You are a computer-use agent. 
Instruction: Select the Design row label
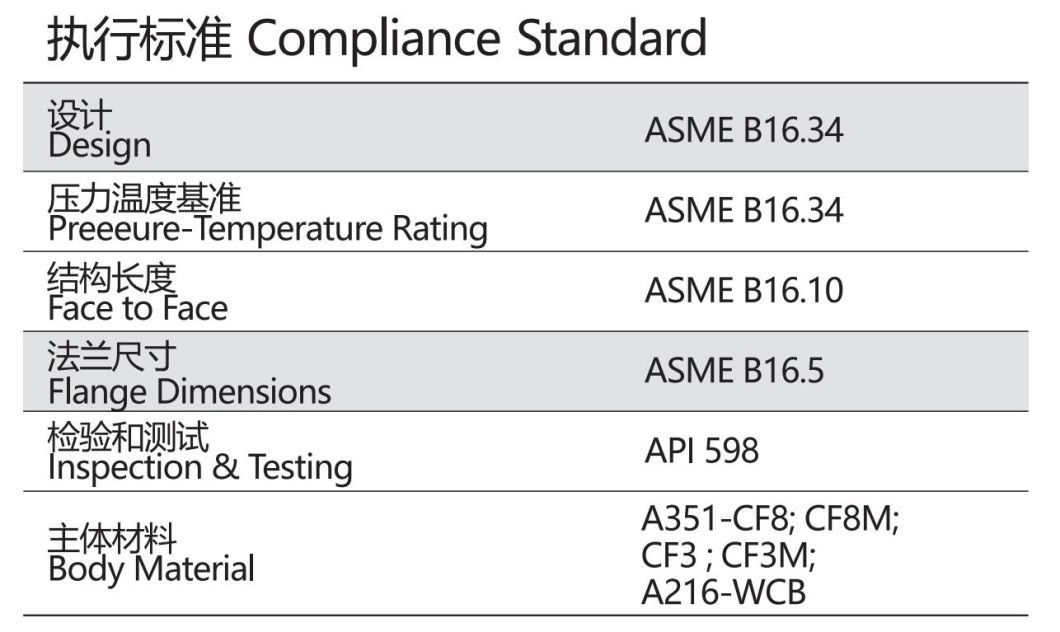point(99,145)
